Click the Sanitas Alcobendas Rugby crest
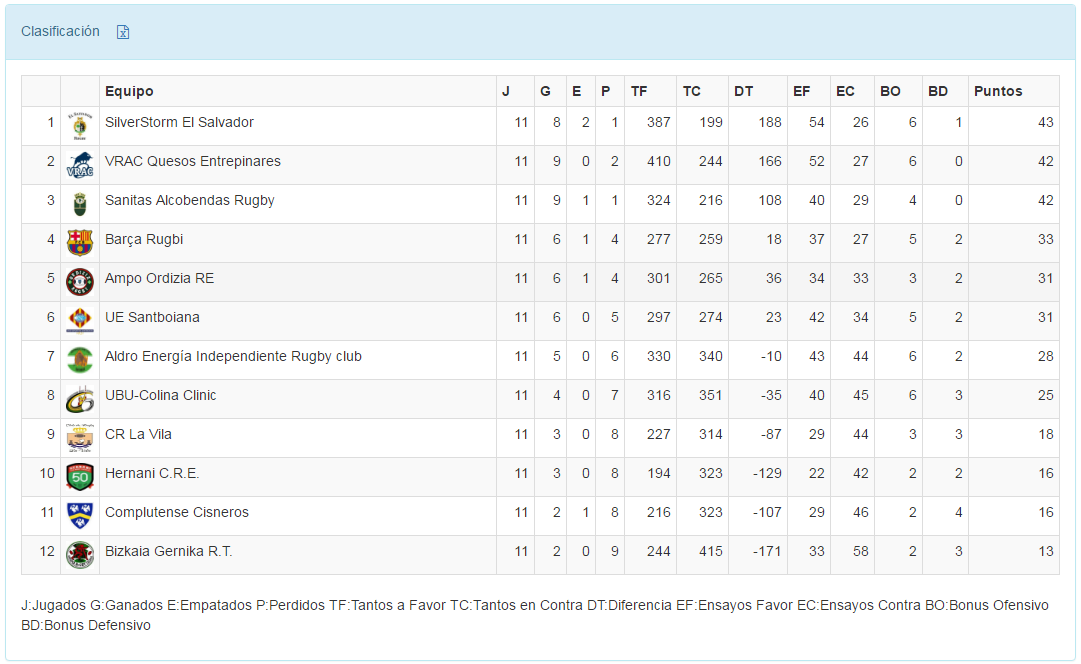The image size is (1081, 664). 80,204
